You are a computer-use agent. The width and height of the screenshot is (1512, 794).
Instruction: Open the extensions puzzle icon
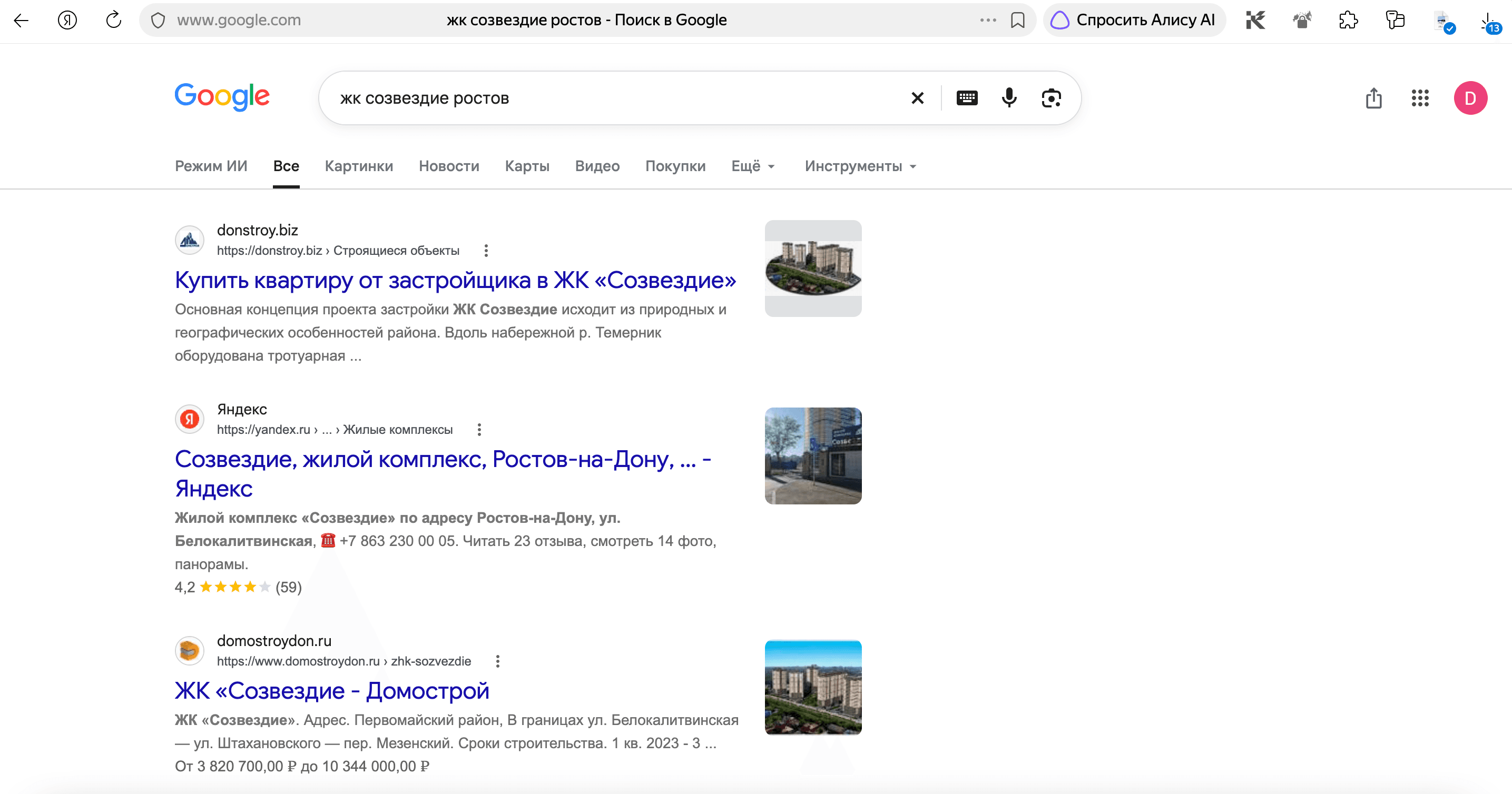point(1348,21)
